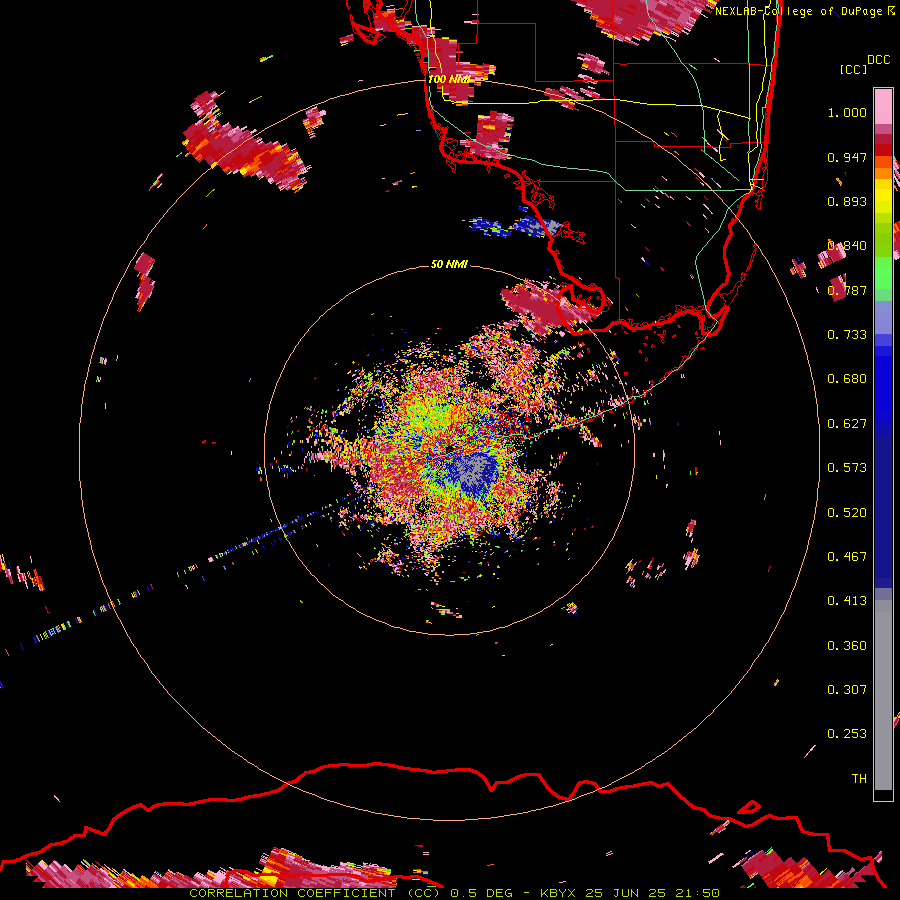900x900 pixels.
Task: Click the 0.627 scale value
Action: pyautogui.click(x=847, y=424)
